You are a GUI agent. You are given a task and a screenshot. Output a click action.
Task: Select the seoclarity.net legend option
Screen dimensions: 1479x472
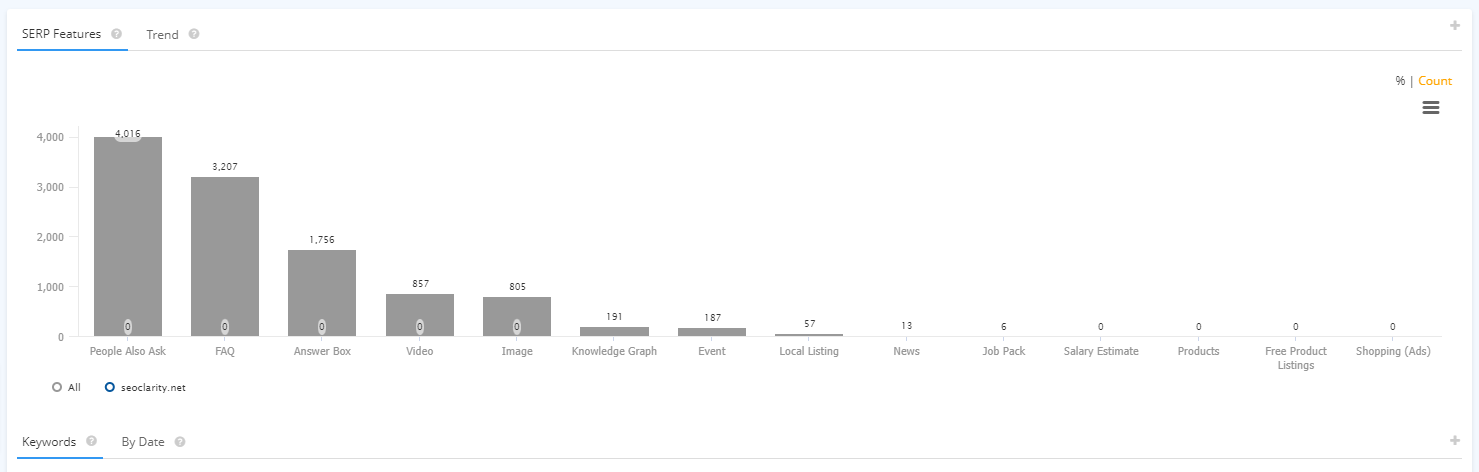point(145,387)
